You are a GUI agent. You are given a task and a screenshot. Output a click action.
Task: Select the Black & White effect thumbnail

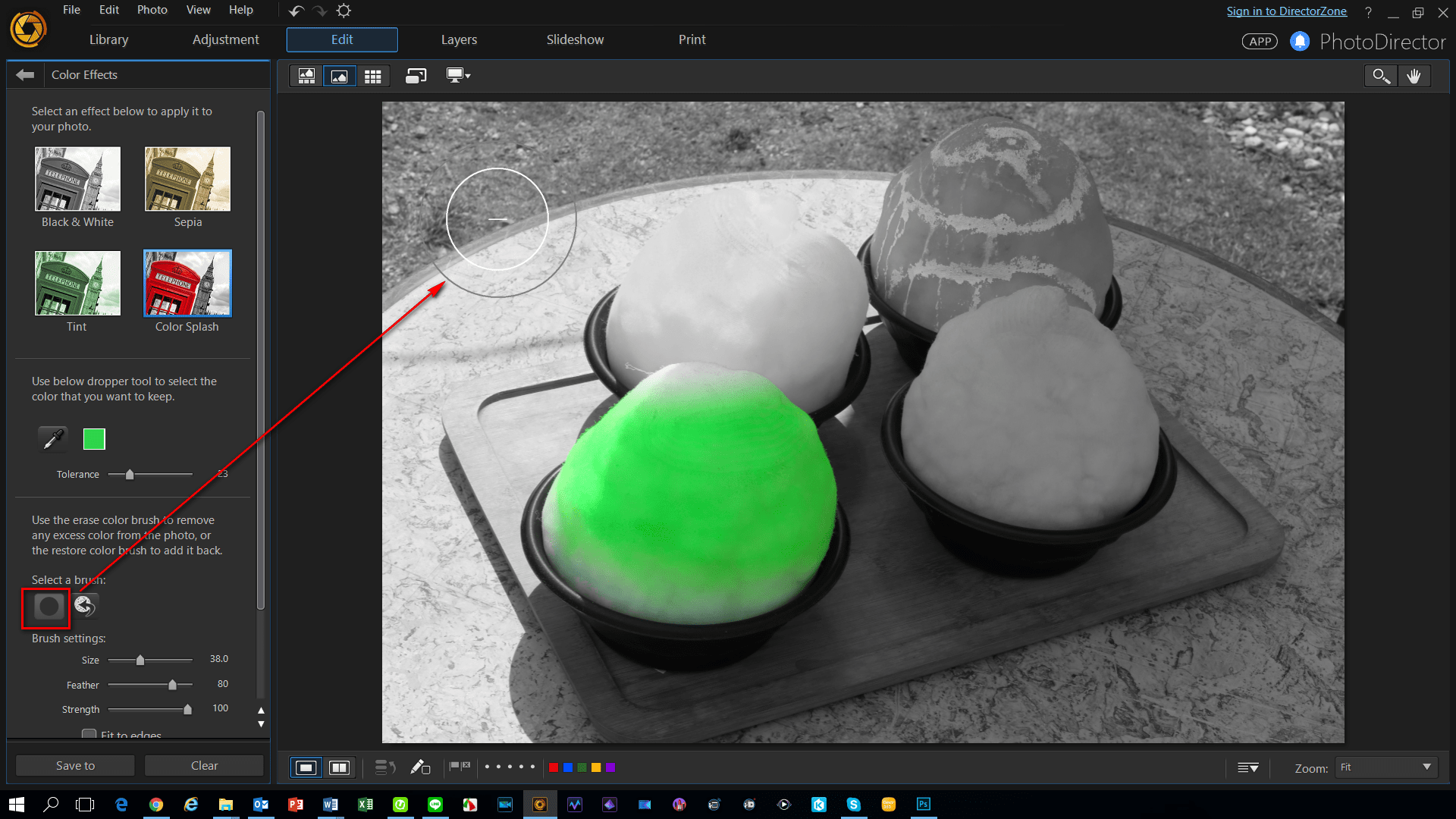point(77,179)
